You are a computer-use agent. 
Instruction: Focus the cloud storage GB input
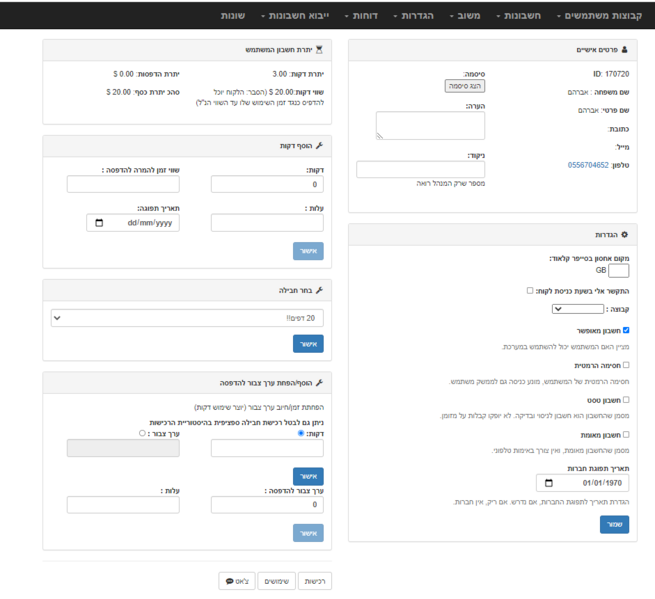pos(619,270)
